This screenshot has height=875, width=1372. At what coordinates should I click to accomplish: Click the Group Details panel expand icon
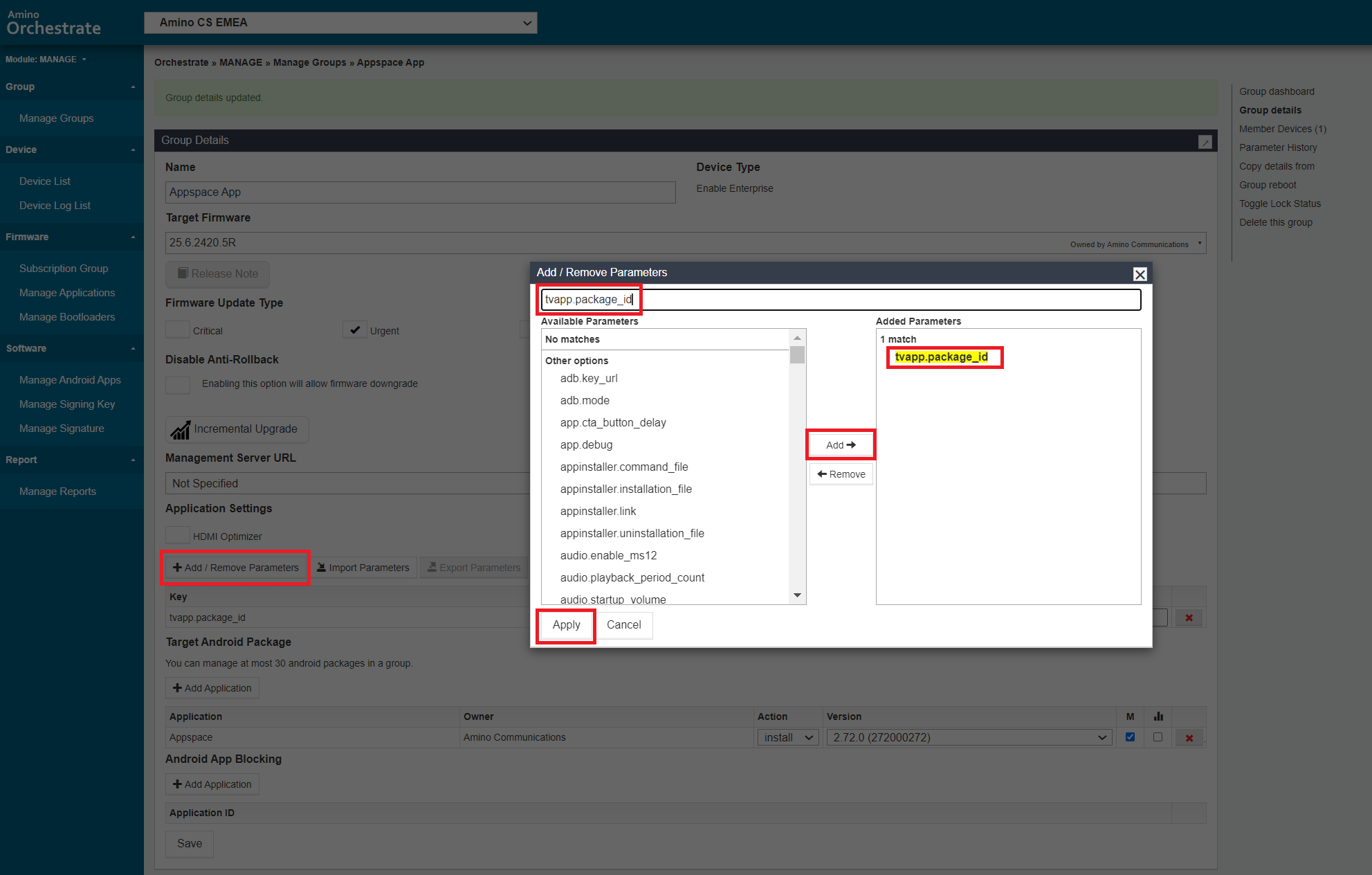1205,141
